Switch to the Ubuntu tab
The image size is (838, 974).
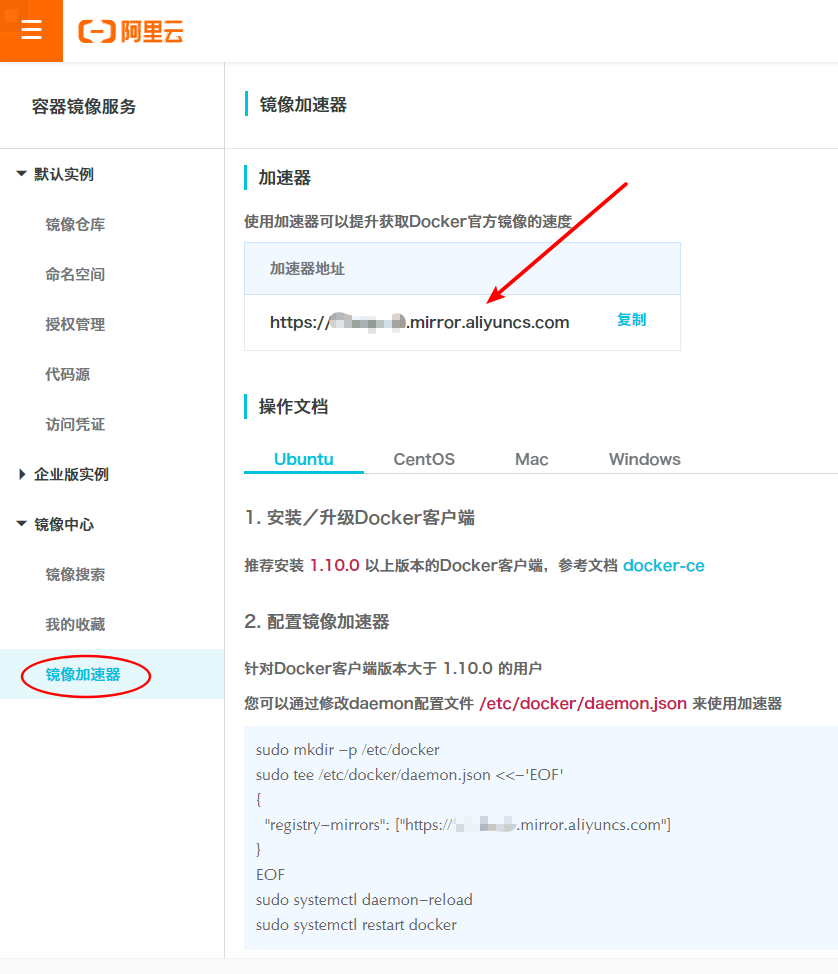pyautogui.click(x=304, y=459)
